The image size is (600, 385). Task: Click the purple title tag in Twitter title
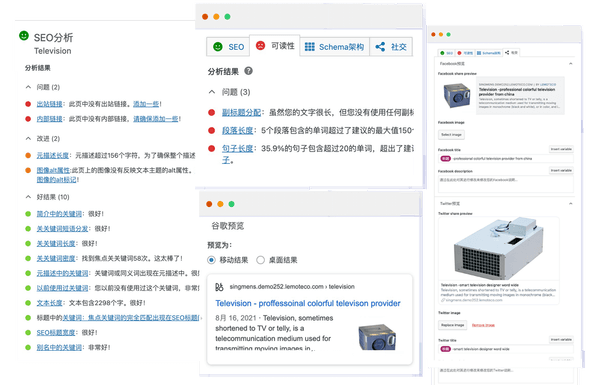[x=445, y=349]
